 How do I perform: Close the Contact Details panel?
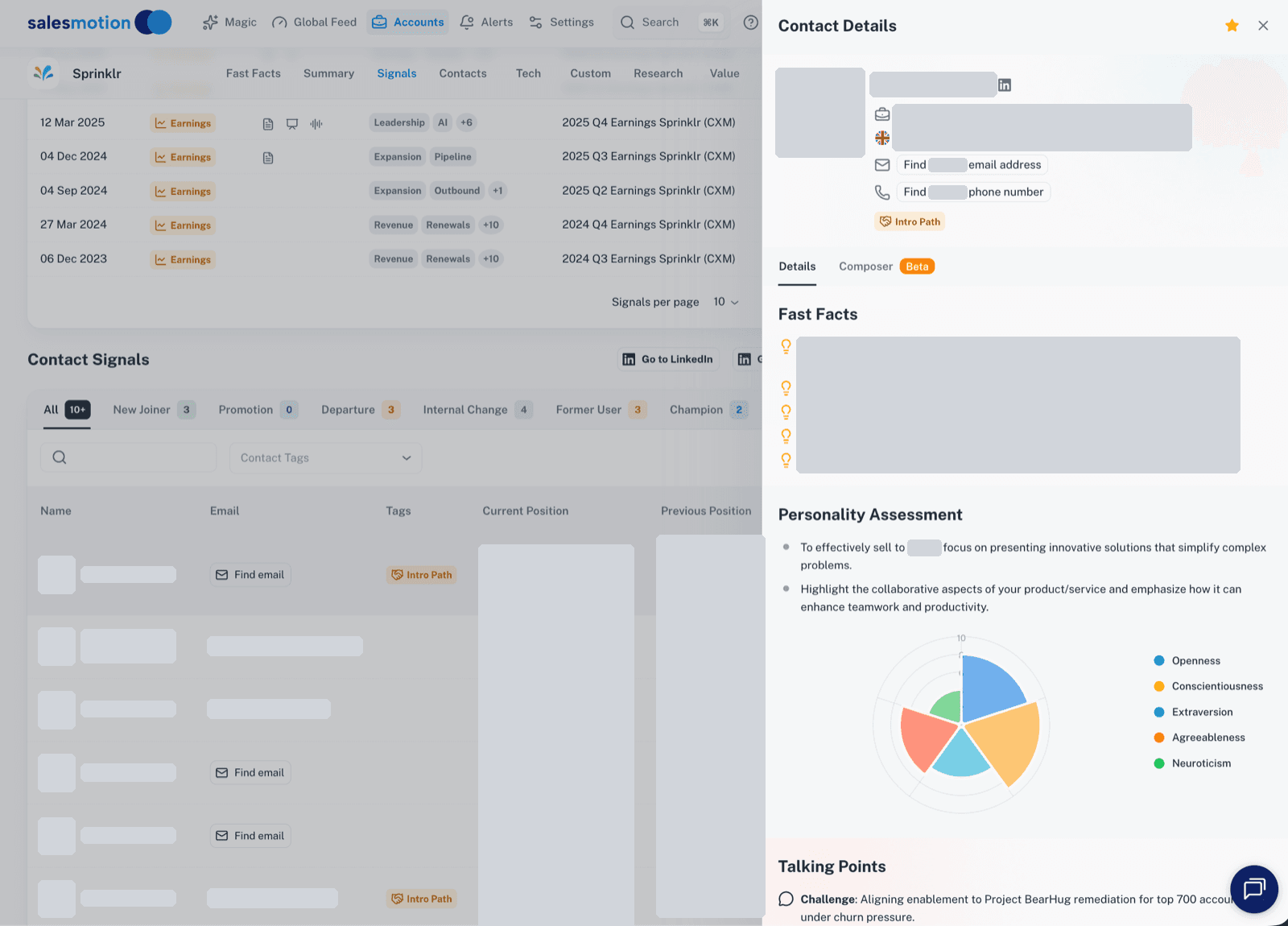point(1263,26)
